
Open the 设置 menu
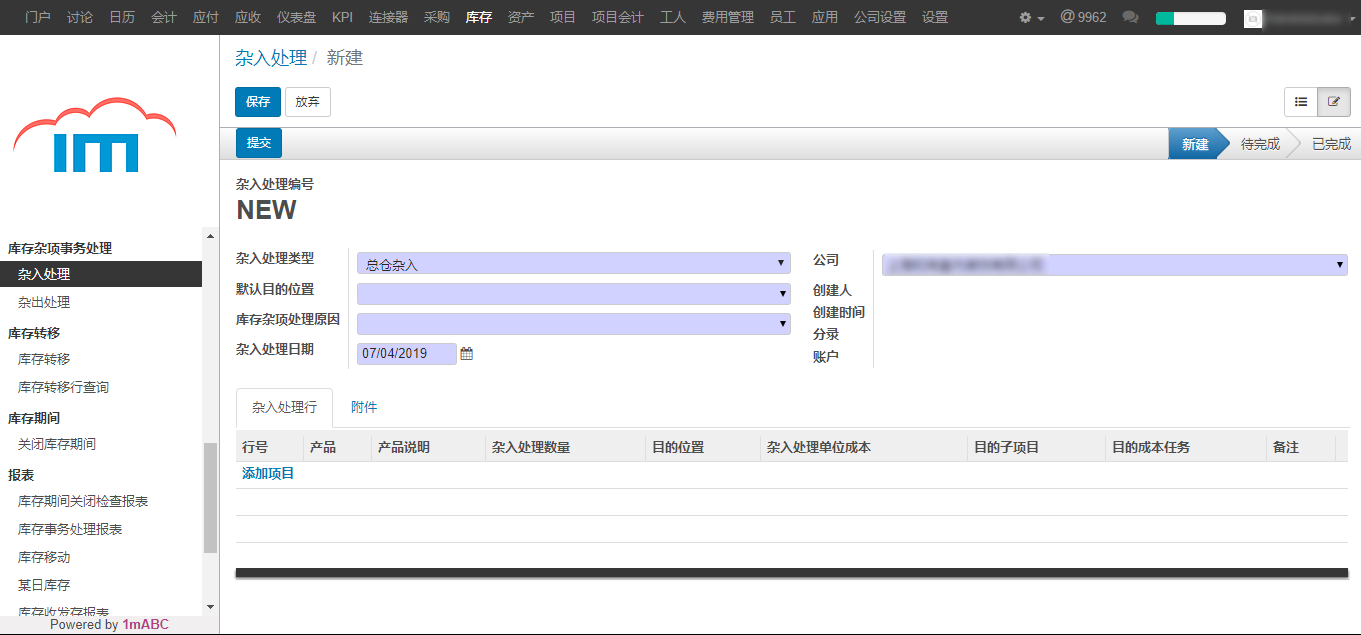click(x=935, y=17)
